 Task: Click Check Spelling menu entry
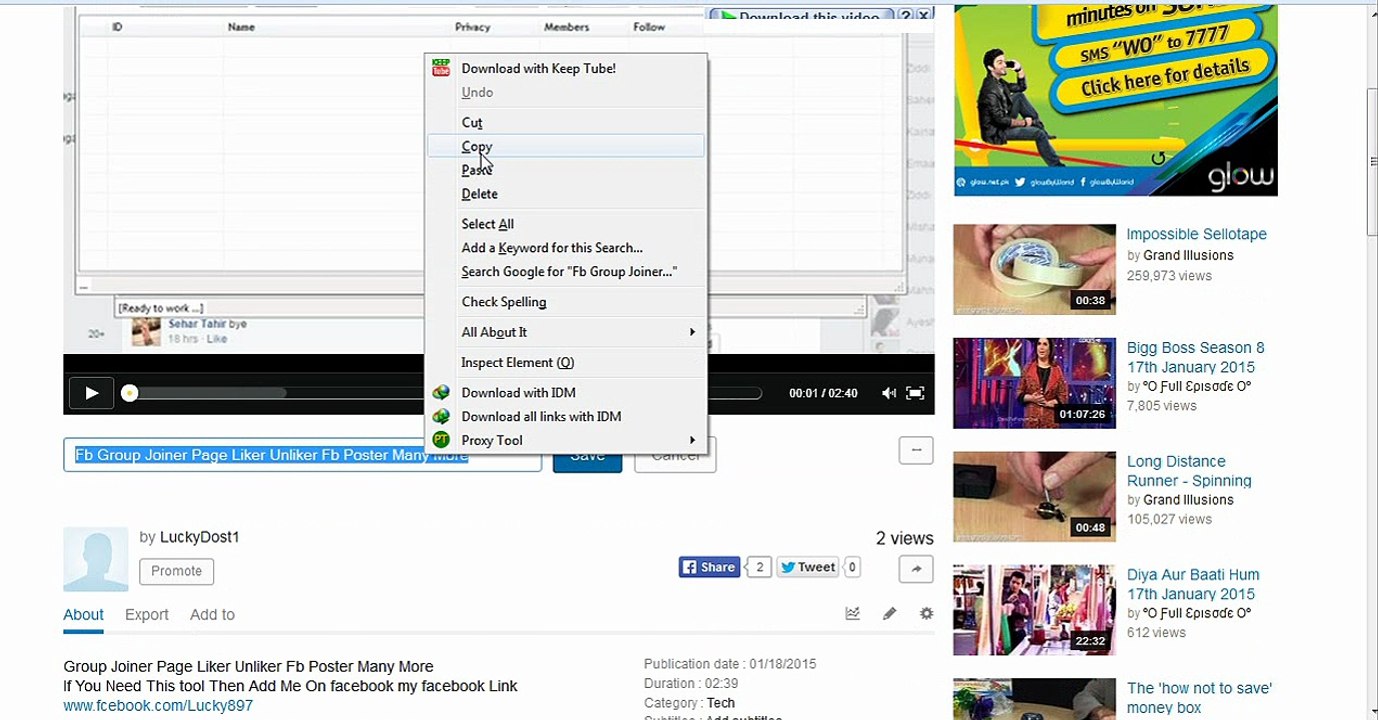(x=567, y=302)
